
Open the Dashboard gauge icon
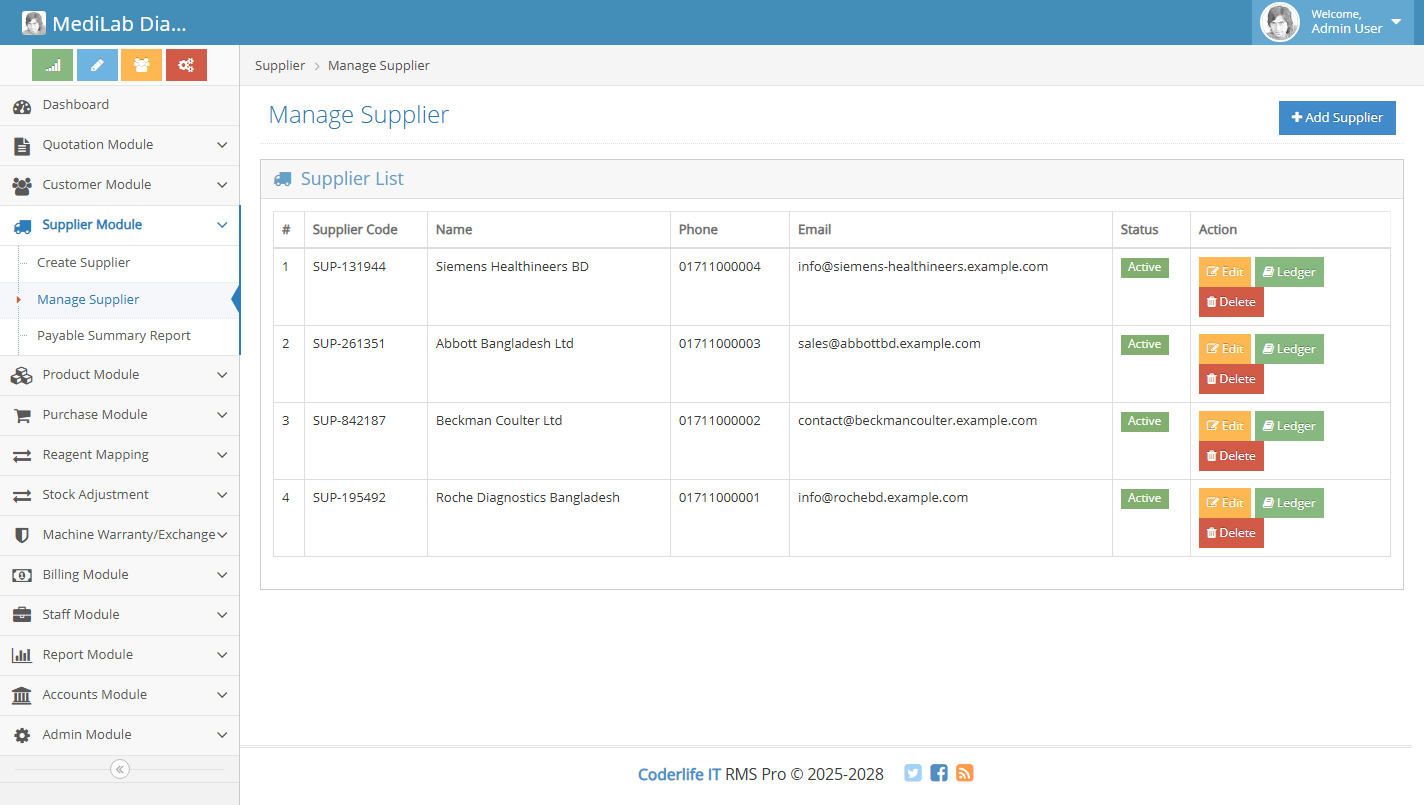(x=22, y=106)
